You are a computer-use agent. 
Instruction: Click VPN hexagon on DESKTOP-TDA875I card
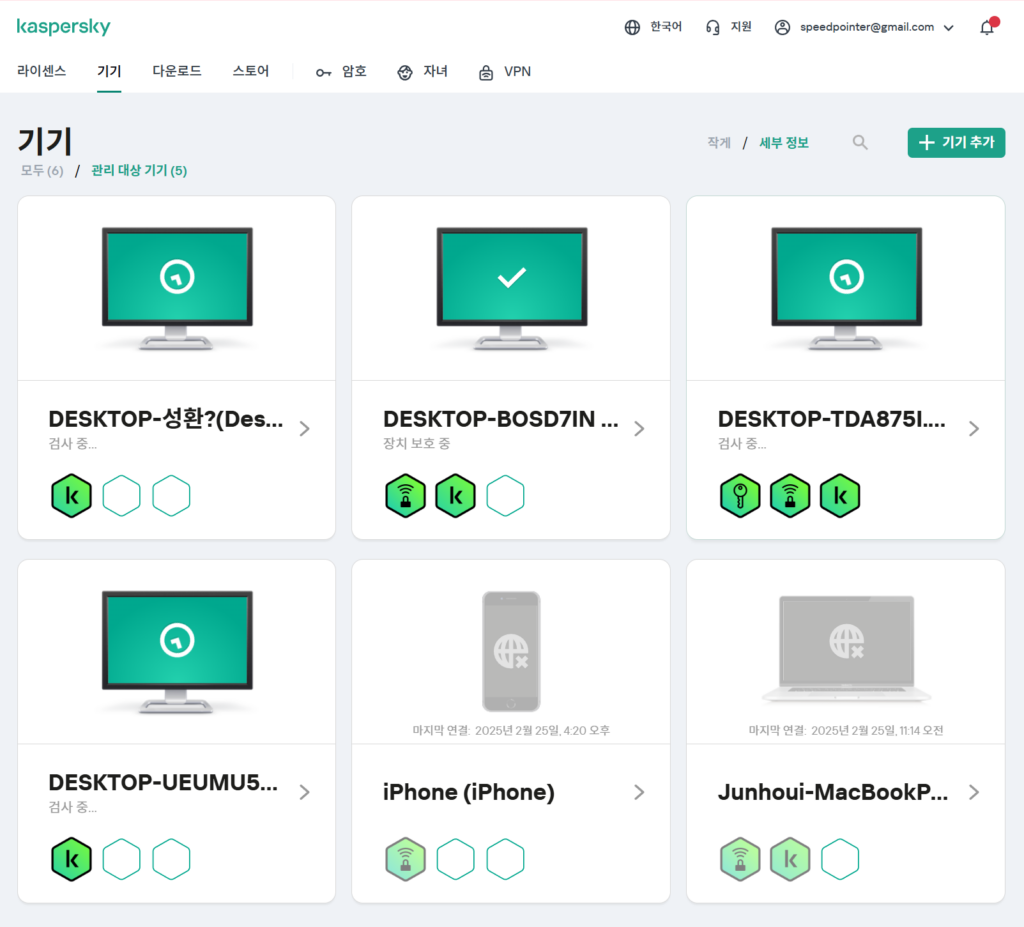point(790,496)
